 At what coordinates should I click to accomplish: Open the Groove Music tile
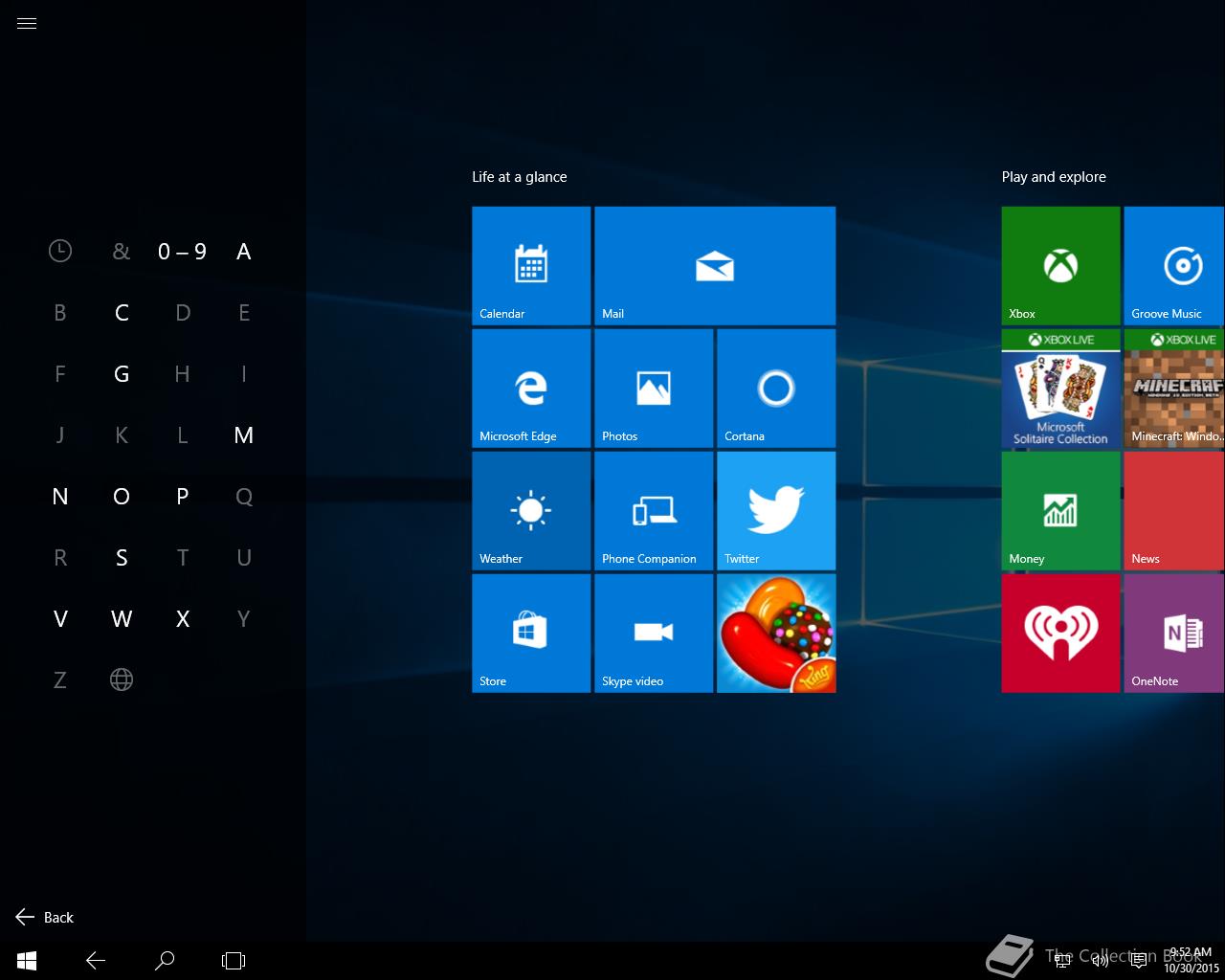click(x=1174, y=266)
